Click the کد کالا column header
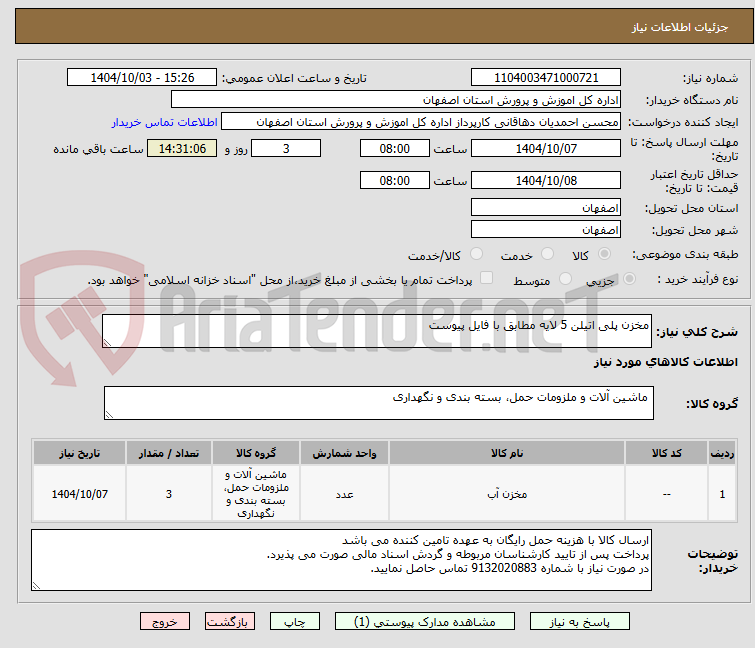The image size is (755, 648). coord(666,453)
